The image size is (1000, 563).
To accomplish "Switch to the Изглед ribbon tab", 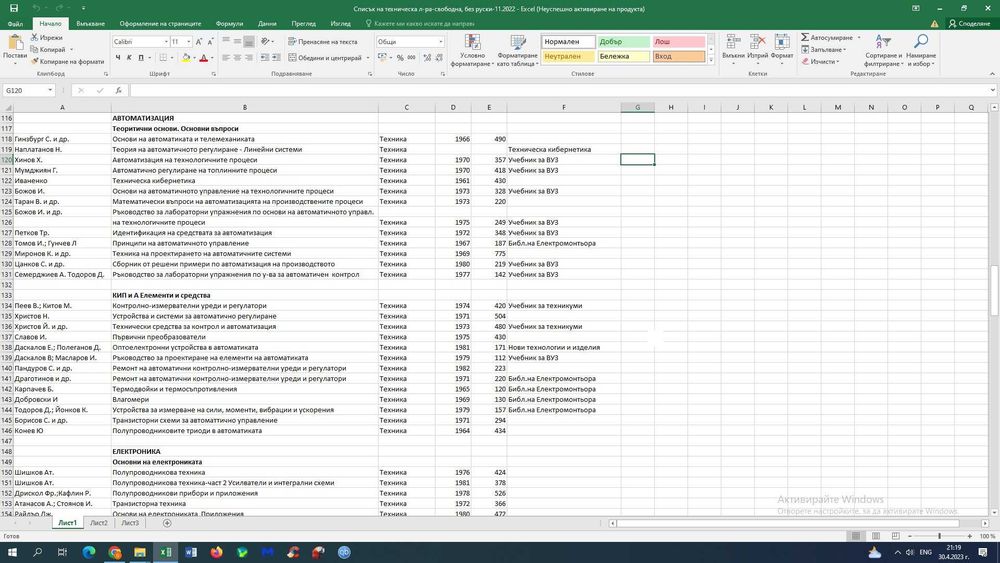I will point(341,24).
